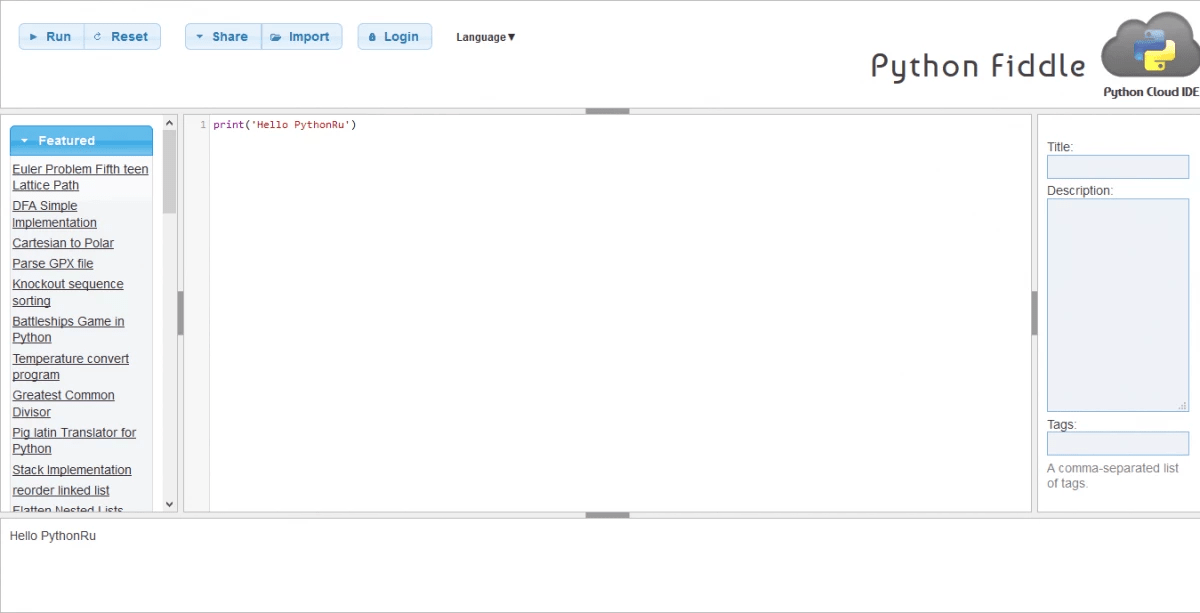Click the right panel collapse handle
Screen dimensions: 1200x613
click(x=1034, y=313)
